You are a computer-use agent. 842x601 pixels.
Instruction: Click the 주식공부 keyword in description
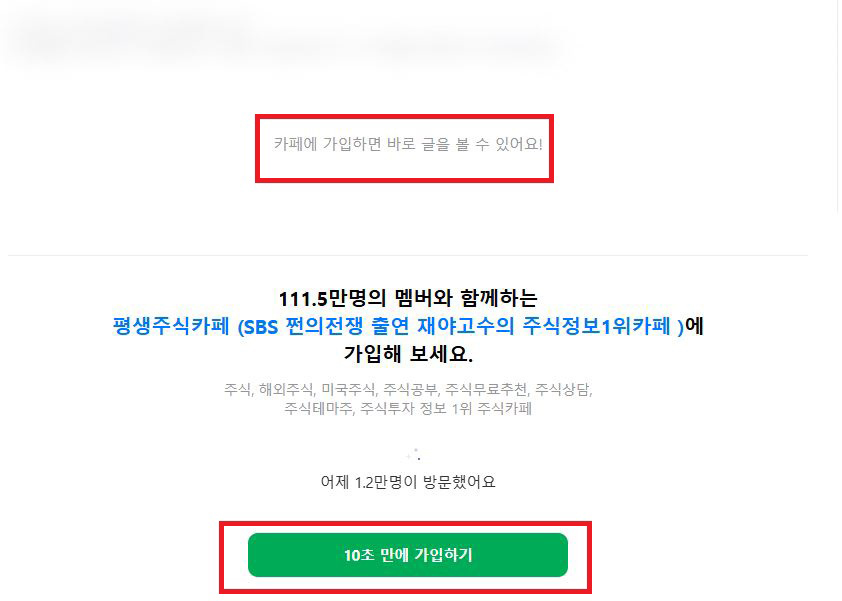pyautogui.click(x=411, y=389)
